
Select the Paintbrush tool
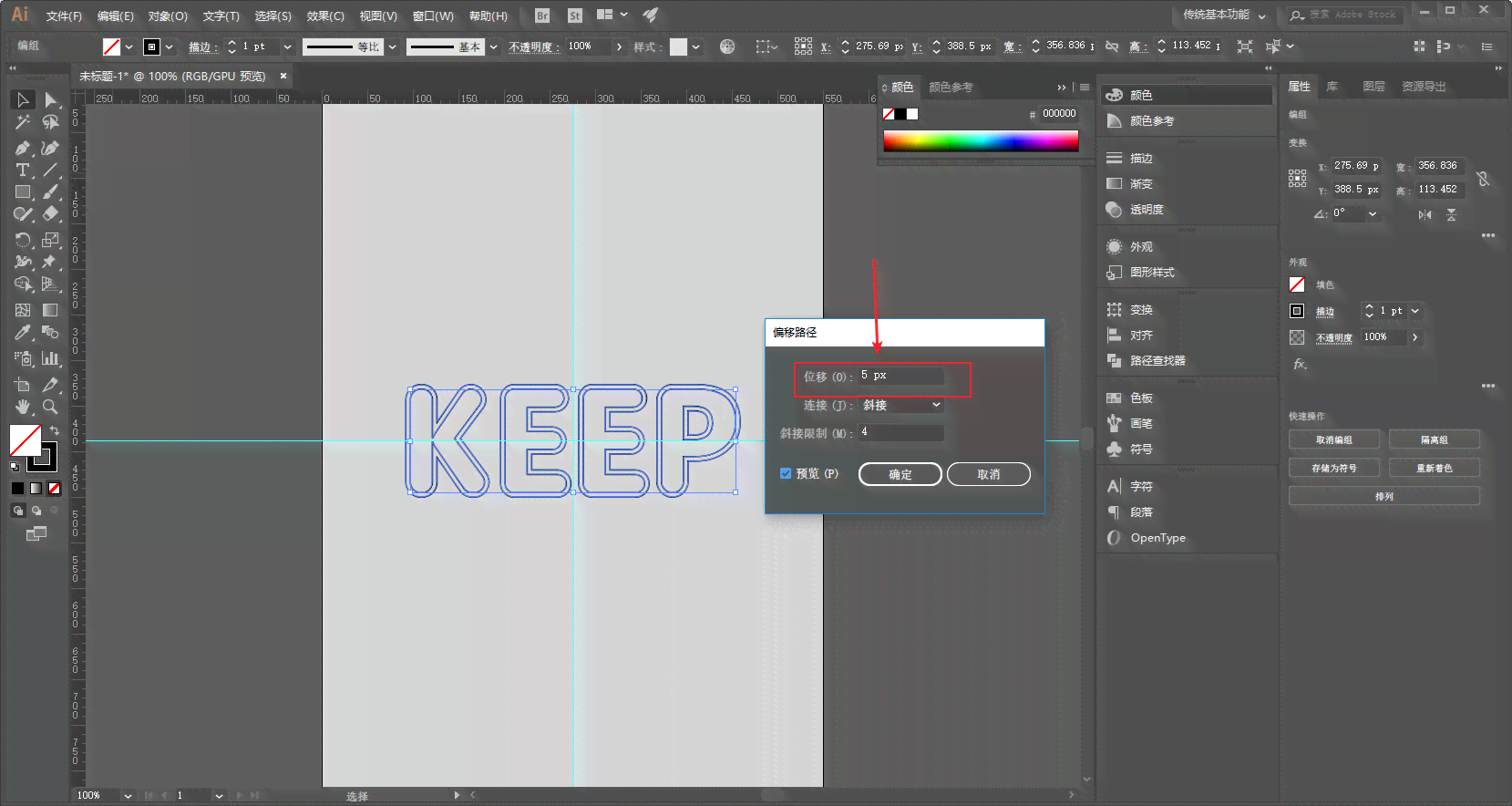[50, 192]
